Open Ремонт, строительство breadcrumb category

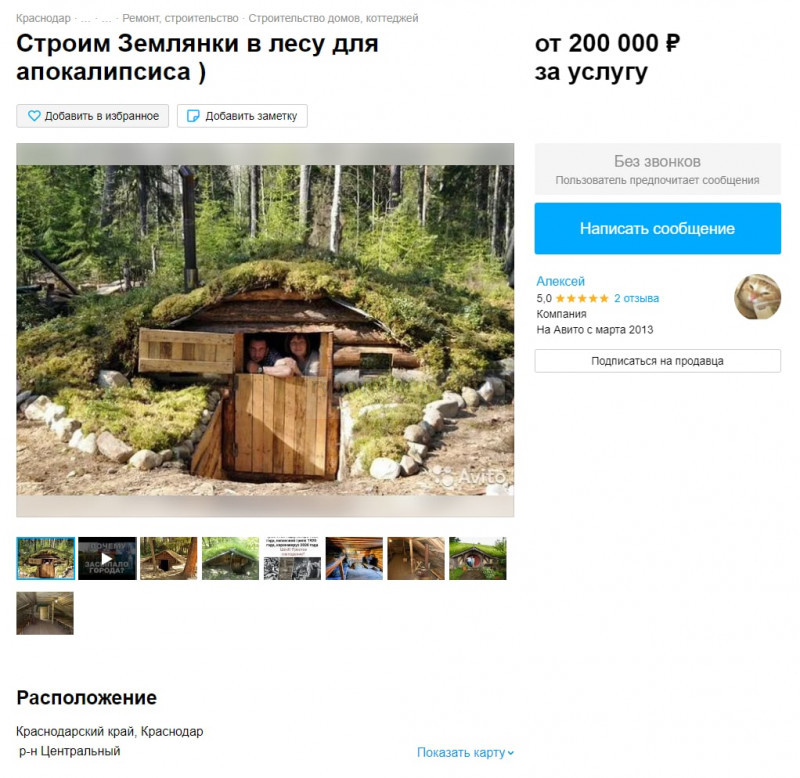point(180,18)
